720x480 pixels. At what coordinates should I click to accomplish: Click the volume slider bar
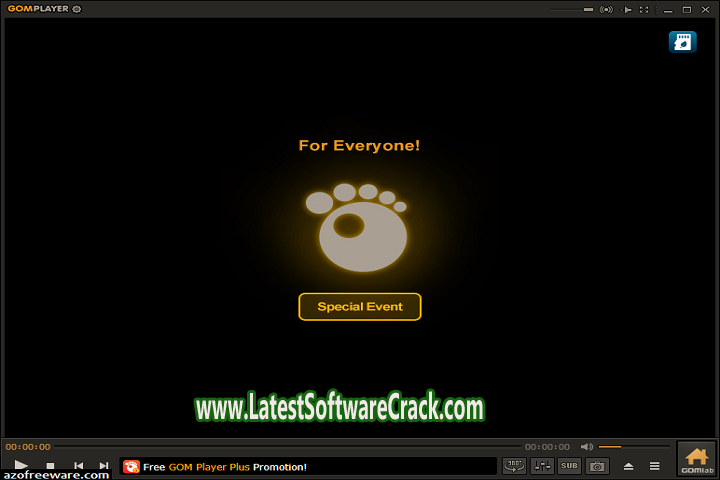[634, 447]
